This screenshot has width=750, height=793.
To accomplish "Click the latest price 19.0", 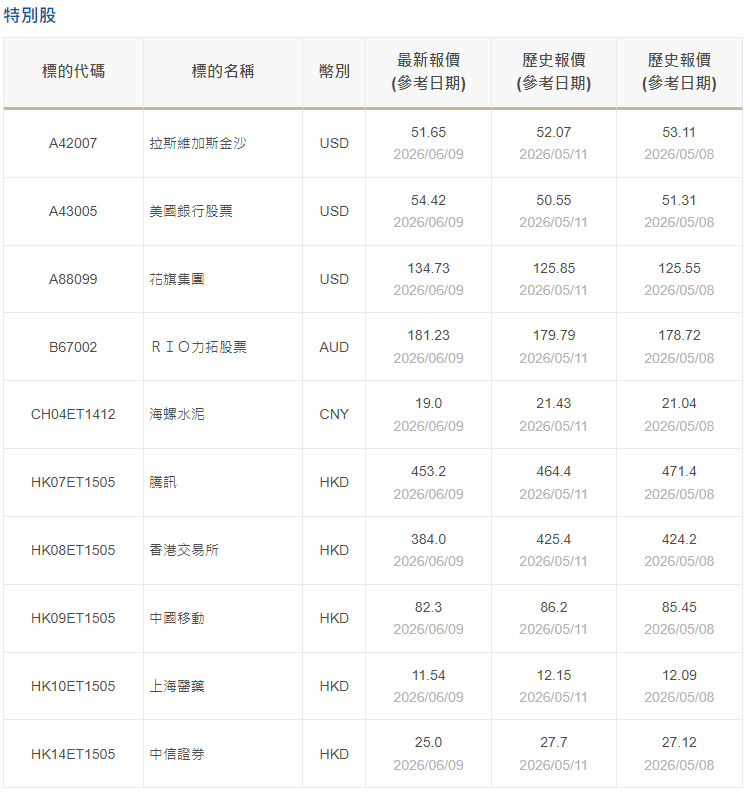I will coord(428,404).
